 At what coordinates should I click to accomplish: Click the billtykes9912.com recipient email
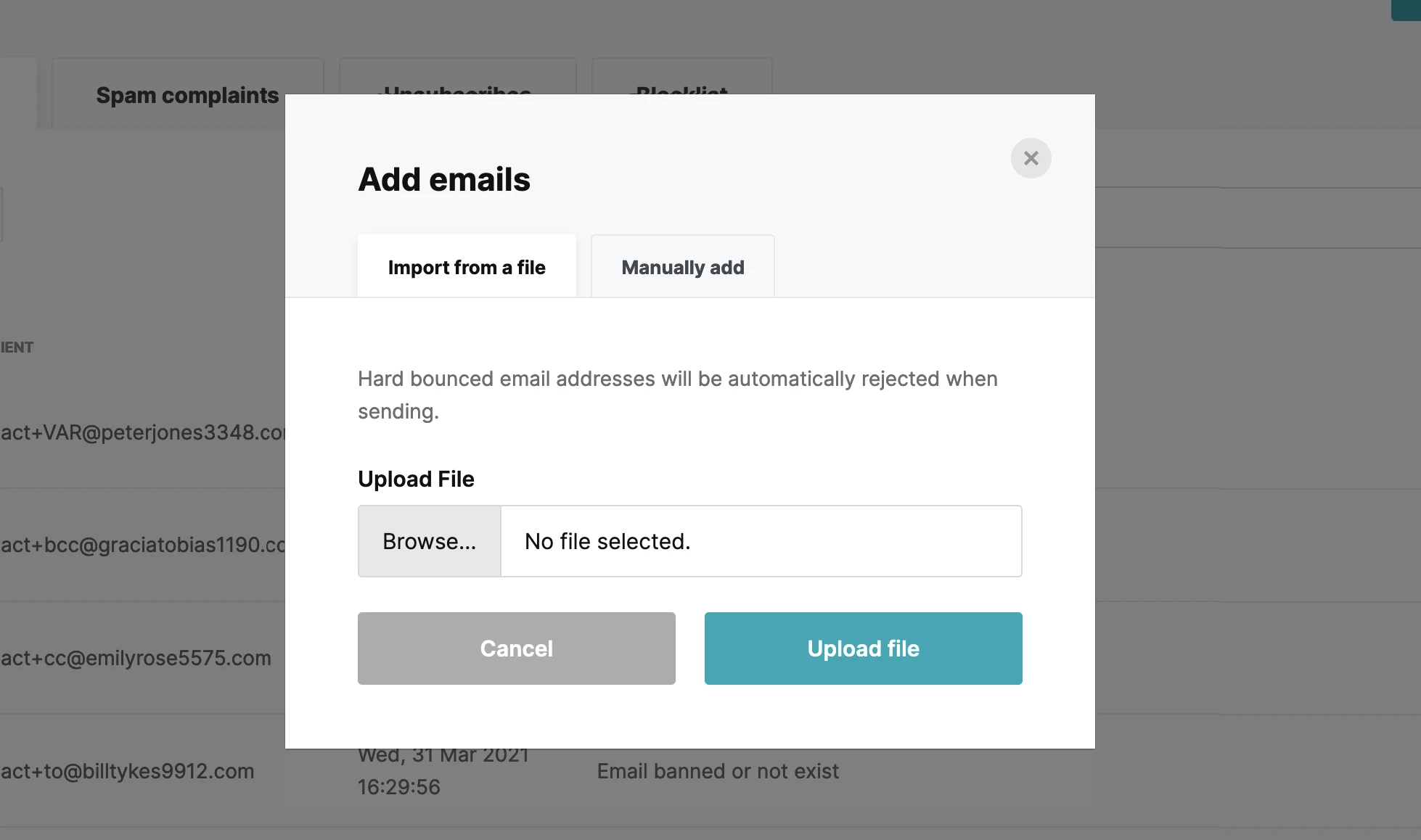pos(128,771)
